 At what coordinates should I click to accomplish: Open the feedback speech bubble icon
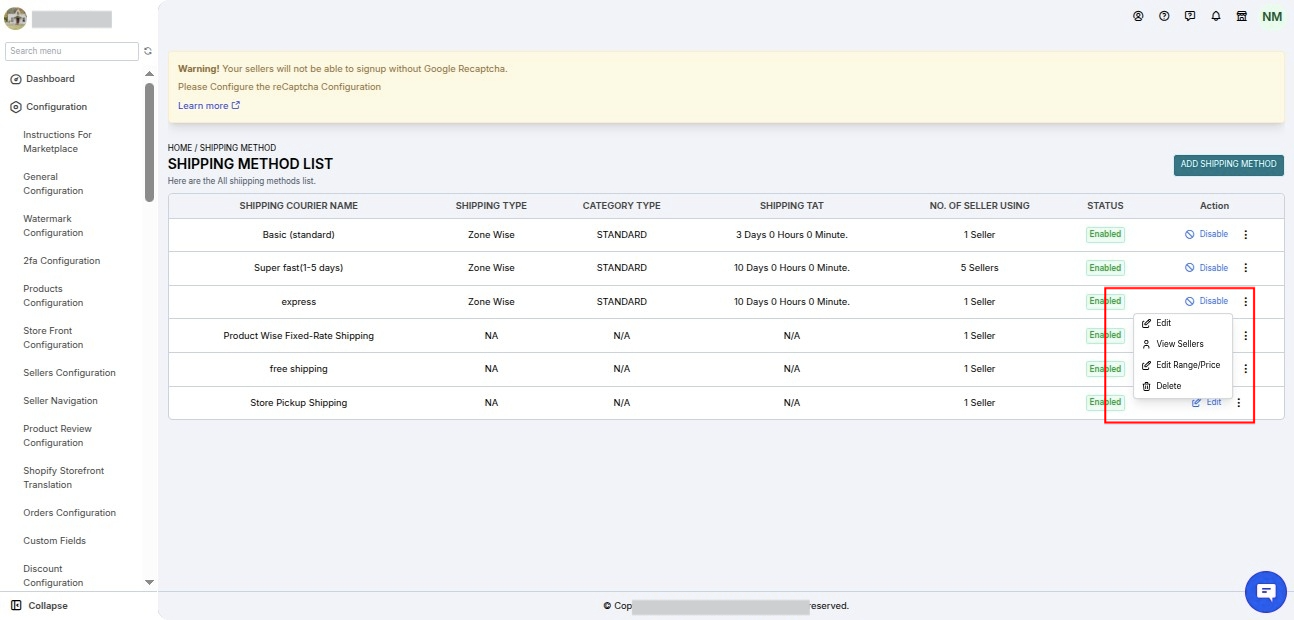1190,17
